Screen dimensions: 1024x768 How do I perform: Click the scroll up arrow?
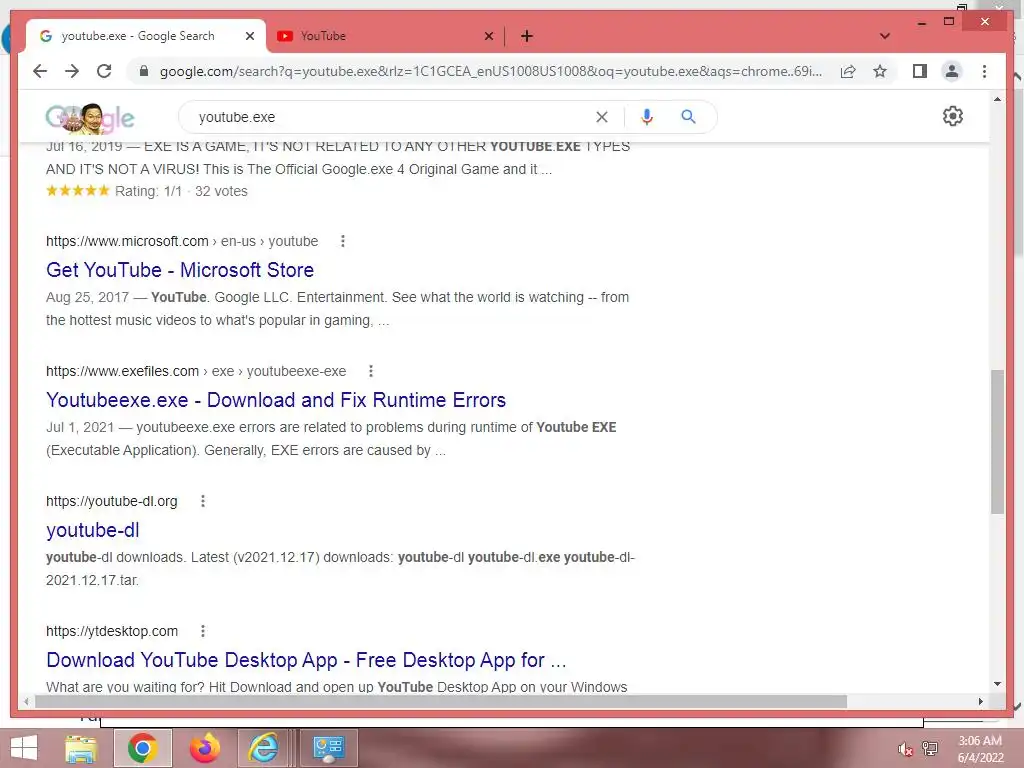pos(997,99)
